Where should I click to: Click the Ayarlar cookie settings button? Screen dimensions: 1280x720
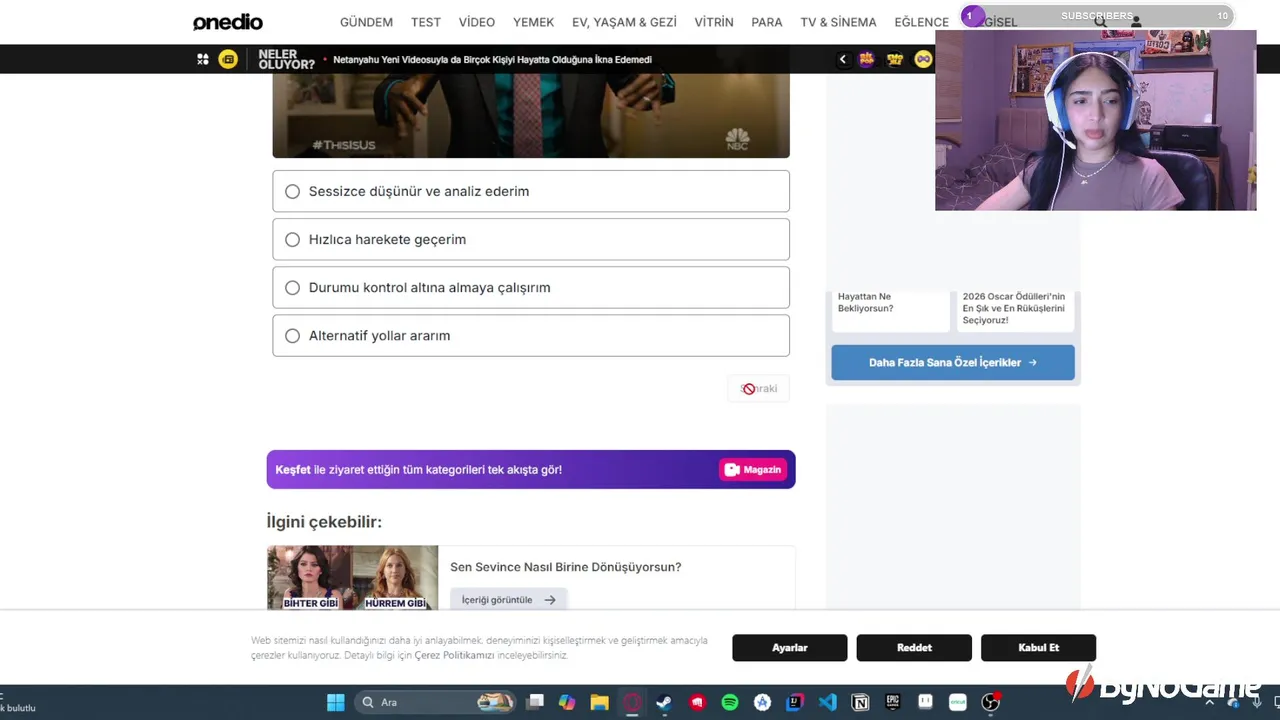coord(790,648)
